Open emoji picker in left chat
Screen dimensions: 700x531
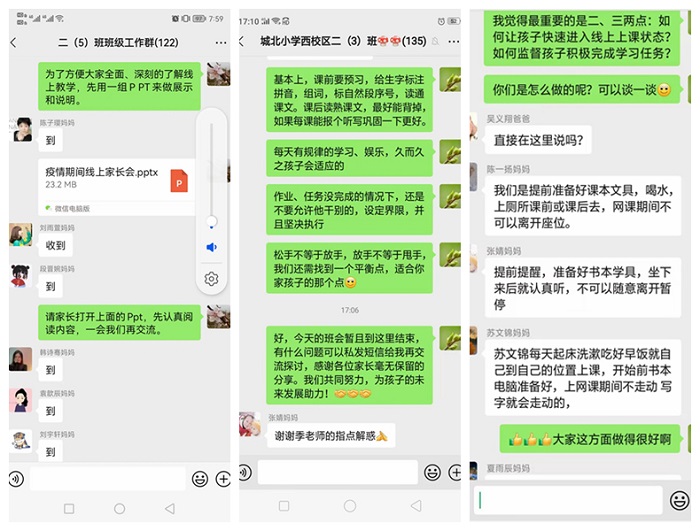[200, 479]
